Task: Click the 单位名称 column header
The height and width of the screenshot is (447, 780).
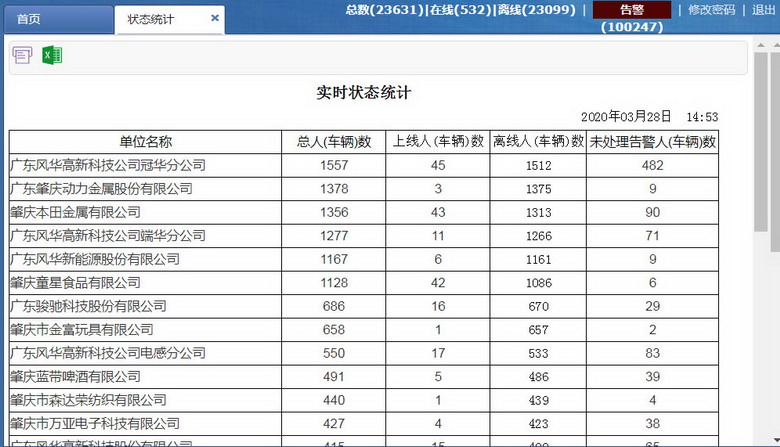Action: point(145,142)
